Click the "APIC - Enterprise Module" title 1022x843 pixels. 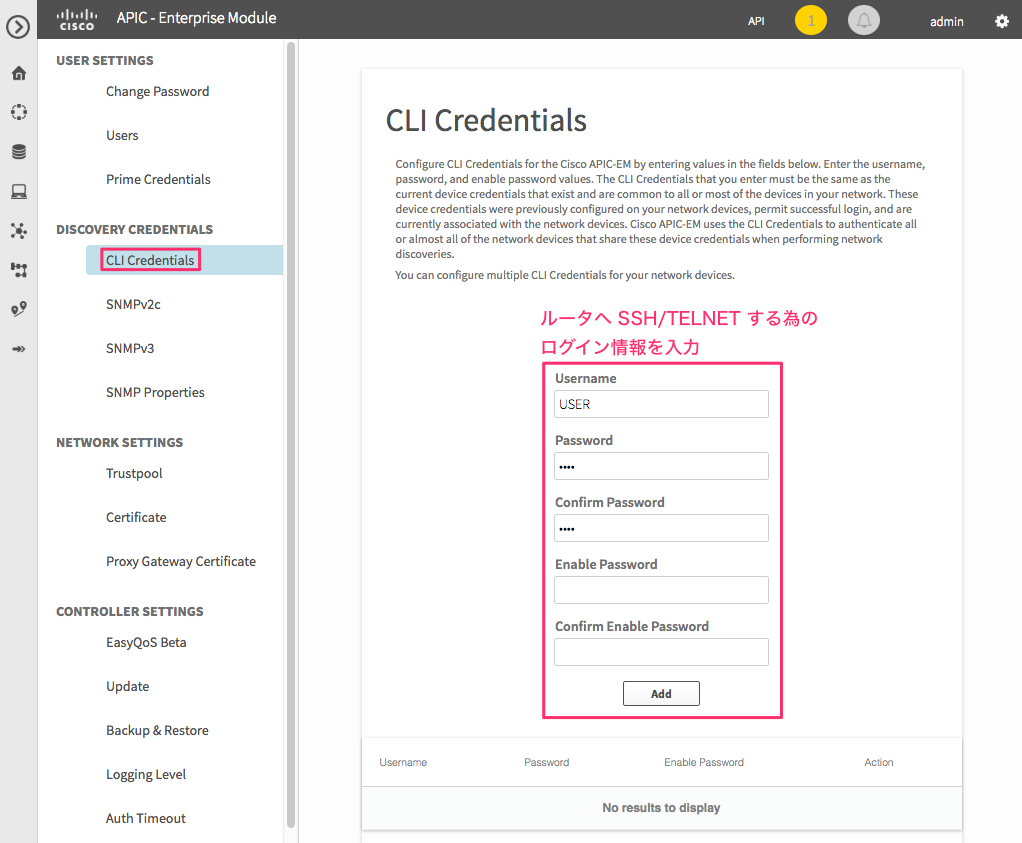[196, 18]
